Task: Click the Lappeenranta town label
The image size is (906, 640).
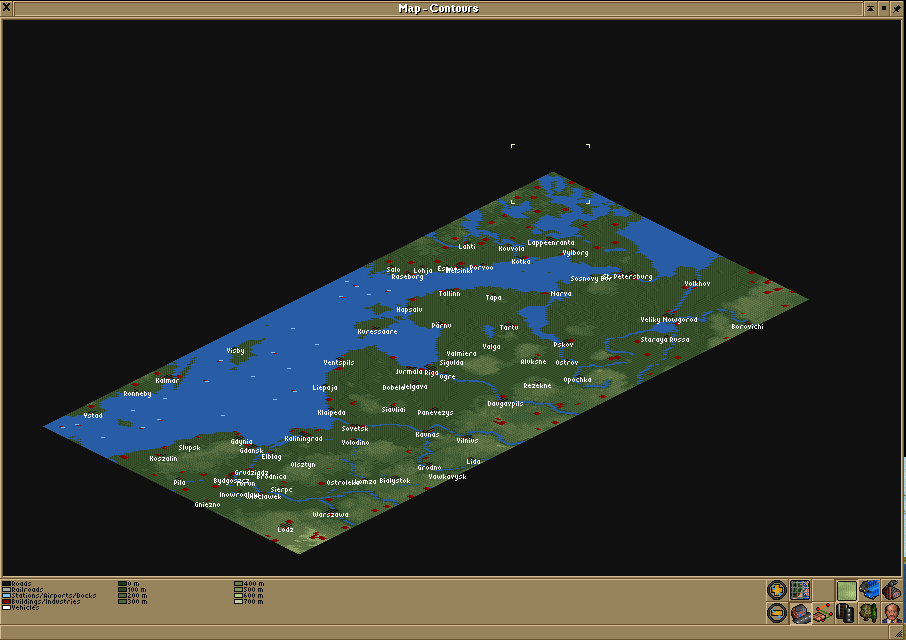Action: [551, 243]
